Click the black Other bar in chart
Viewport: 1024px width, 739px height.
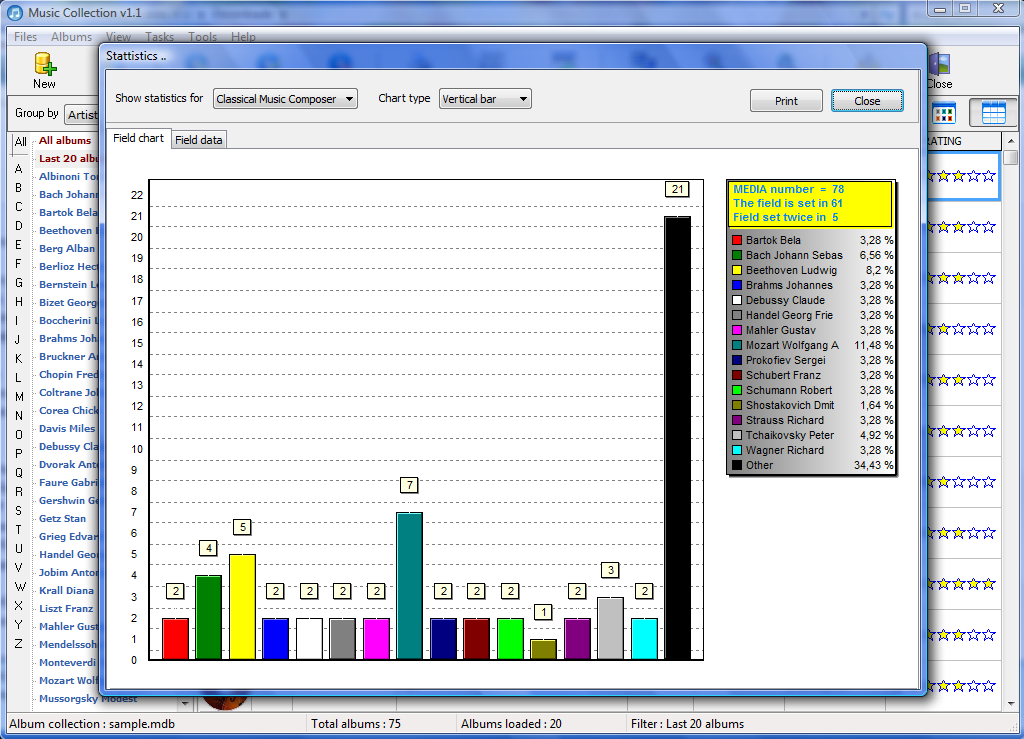pyautogui.click(x=677, y=438)
